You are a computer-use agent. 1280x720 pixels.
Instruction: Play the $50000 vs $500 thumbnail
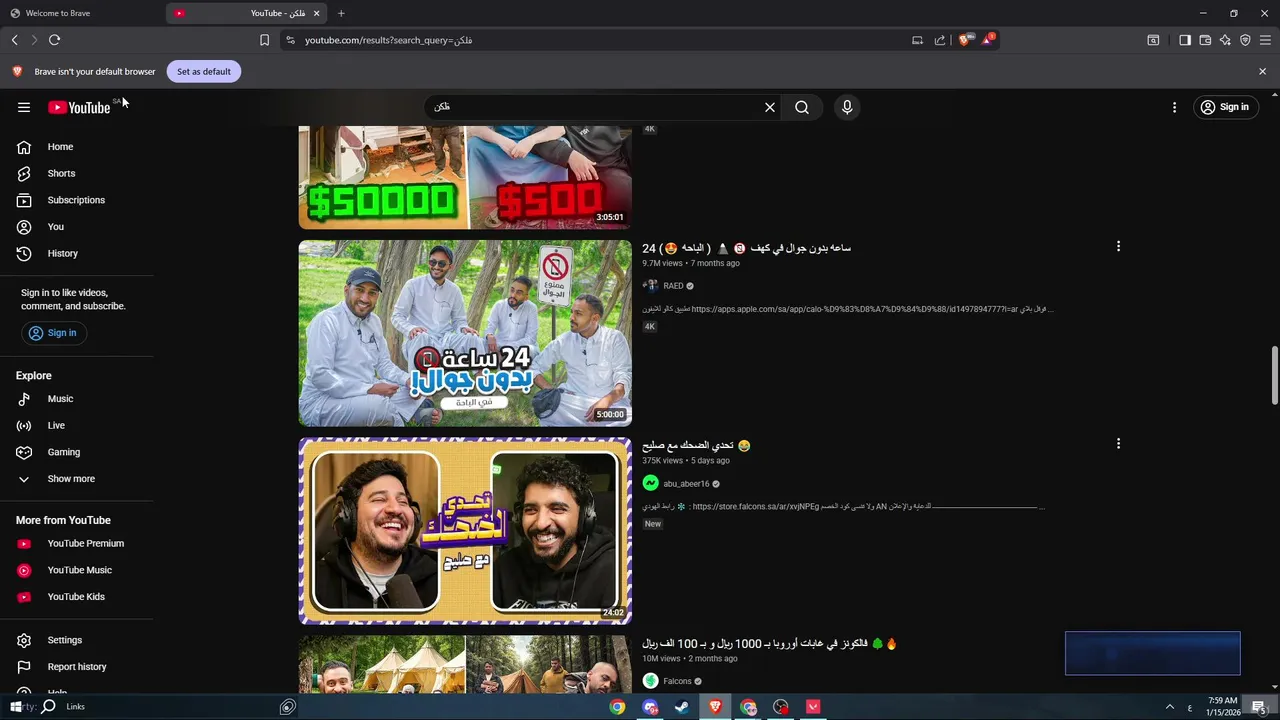coord(465,177)
